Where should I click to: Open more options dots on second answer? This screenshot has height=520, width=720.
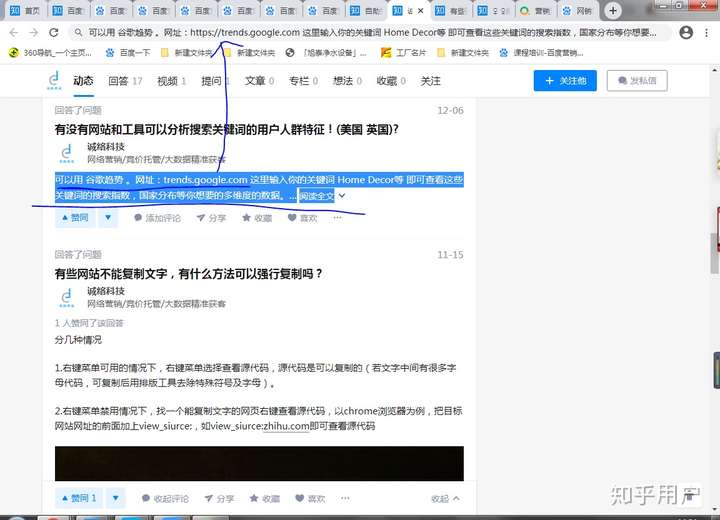pos(345,498)
